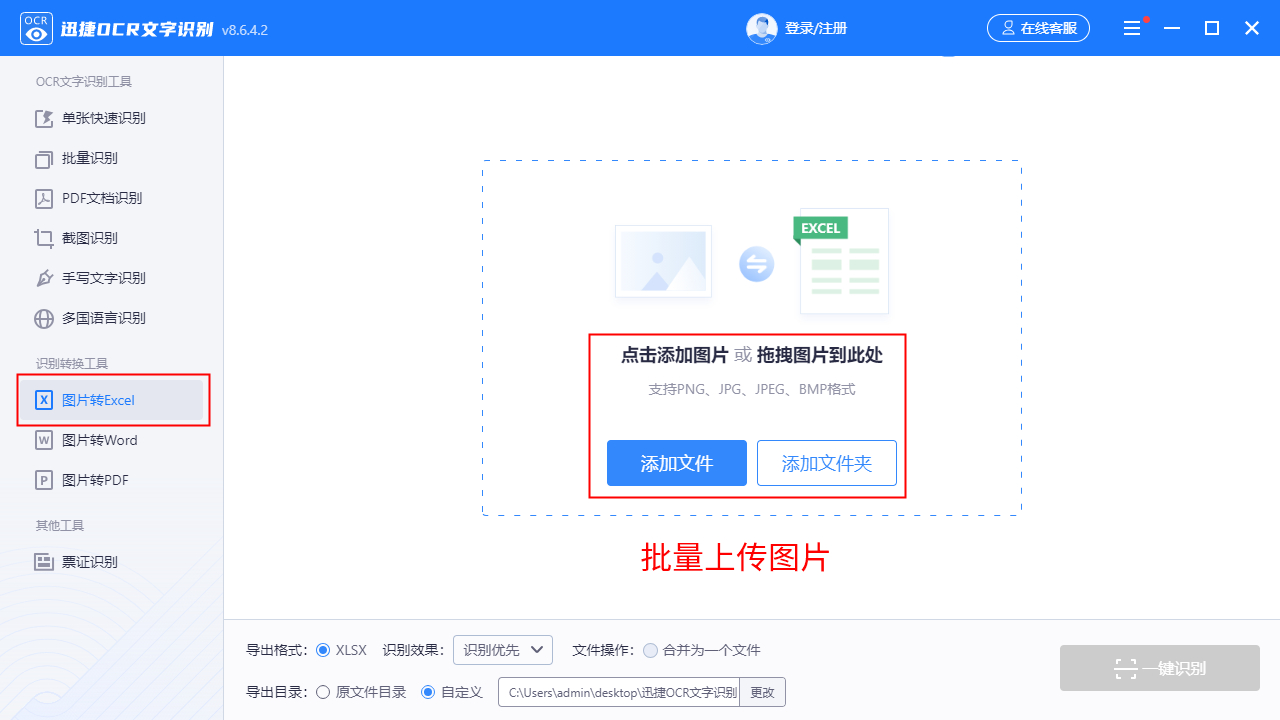Click the 多国语言识别 globe icon

coord(44,318)
